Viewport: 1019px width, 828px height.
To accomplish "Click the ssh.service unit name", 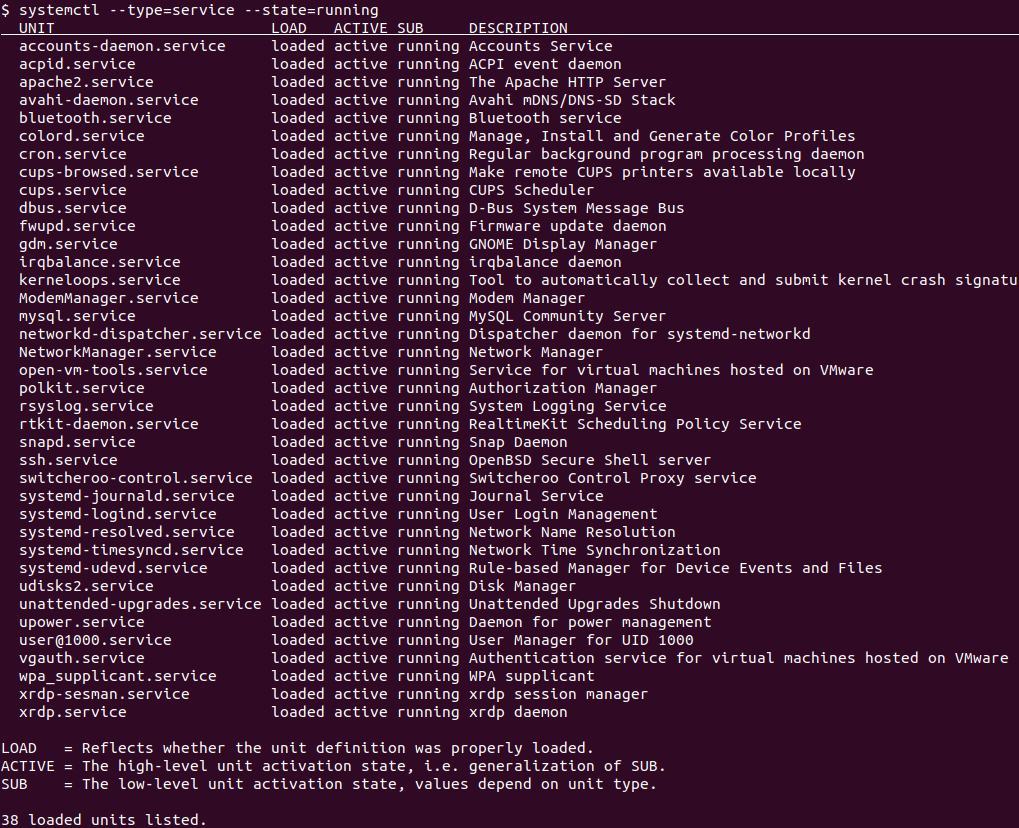I will (x=68, y=460).
